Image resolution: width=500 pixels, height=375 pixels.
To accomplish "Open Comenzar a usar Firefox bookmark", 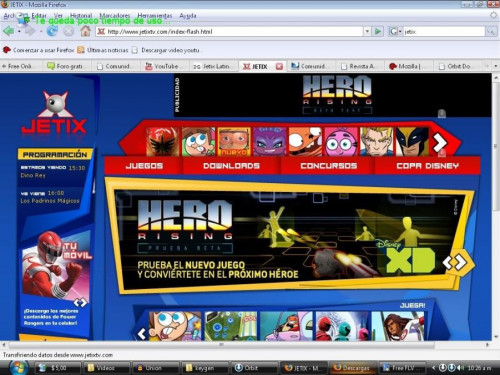I will coord(38,50).
